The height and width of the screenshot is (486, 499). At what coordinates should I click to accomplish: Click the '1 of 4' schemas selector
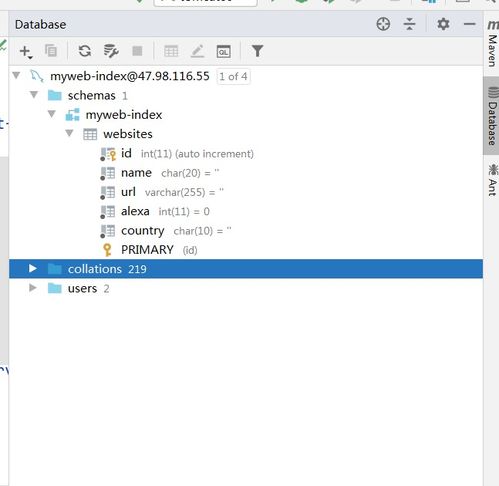233,77
